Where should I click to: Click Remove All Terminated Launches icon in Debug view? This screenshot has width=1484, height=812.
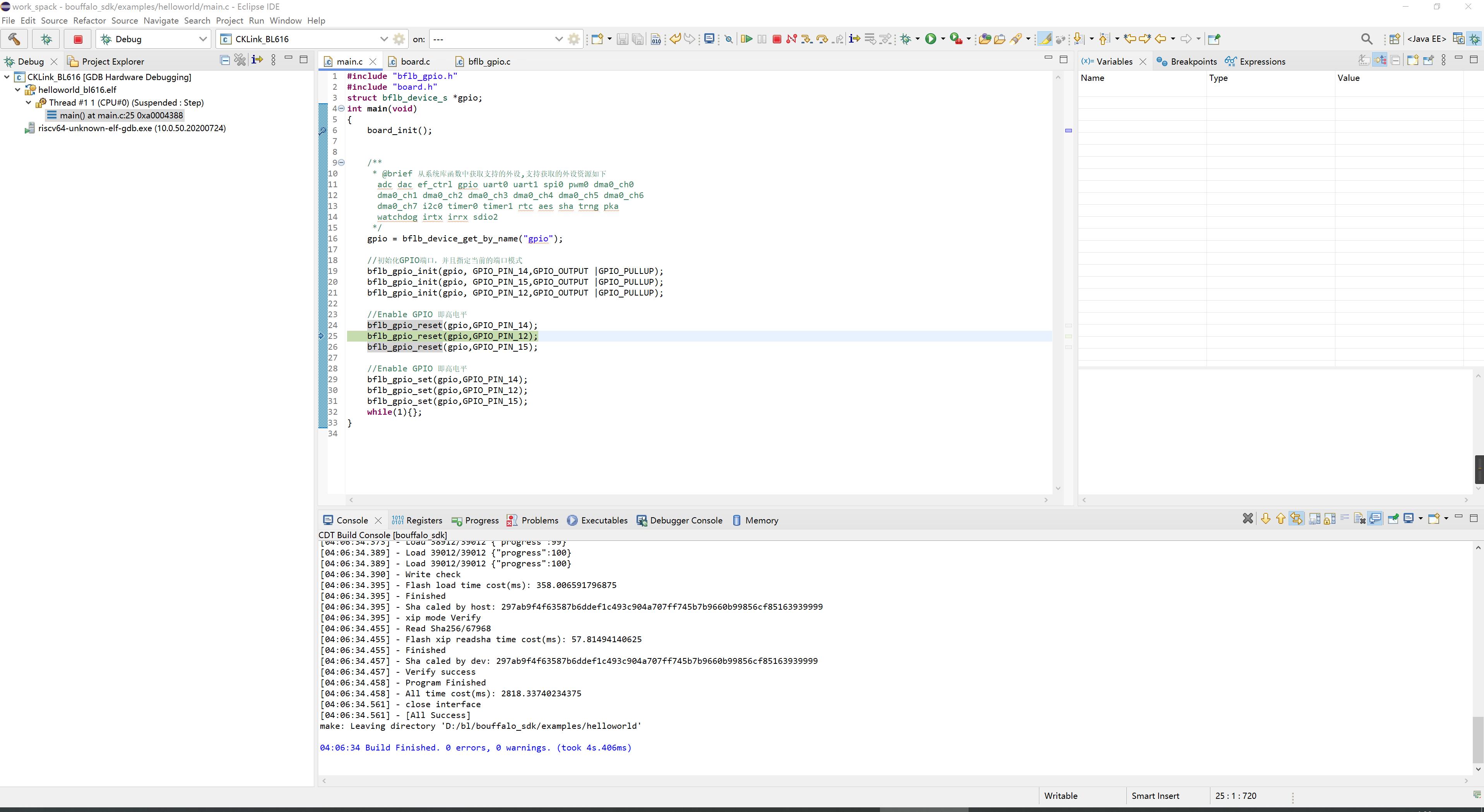click(x=240, y=60)
